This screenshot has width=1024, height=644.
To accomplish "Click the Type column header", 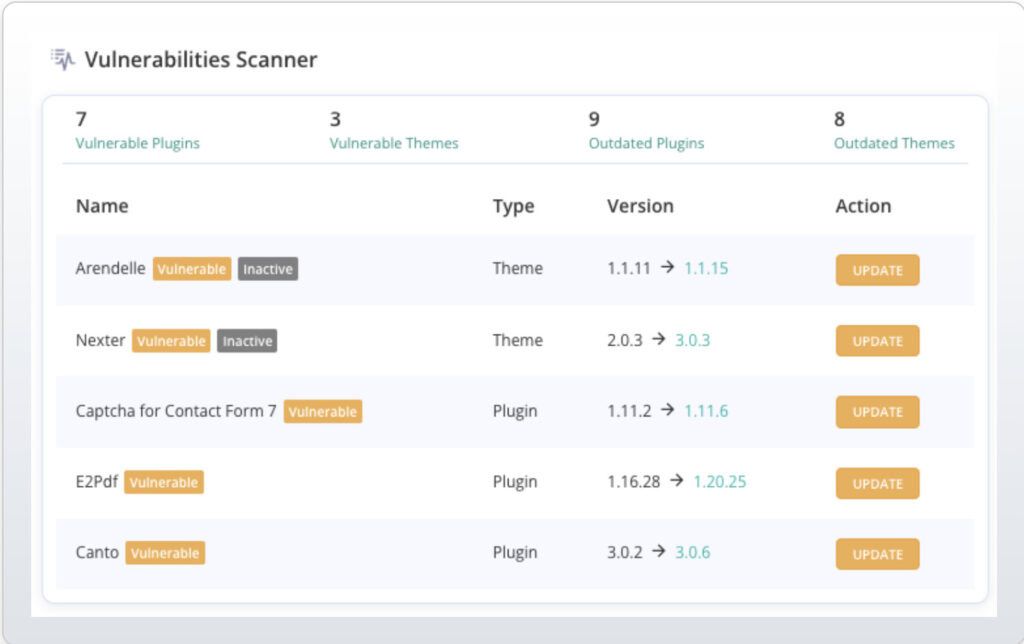I will [x=513, y=206].
